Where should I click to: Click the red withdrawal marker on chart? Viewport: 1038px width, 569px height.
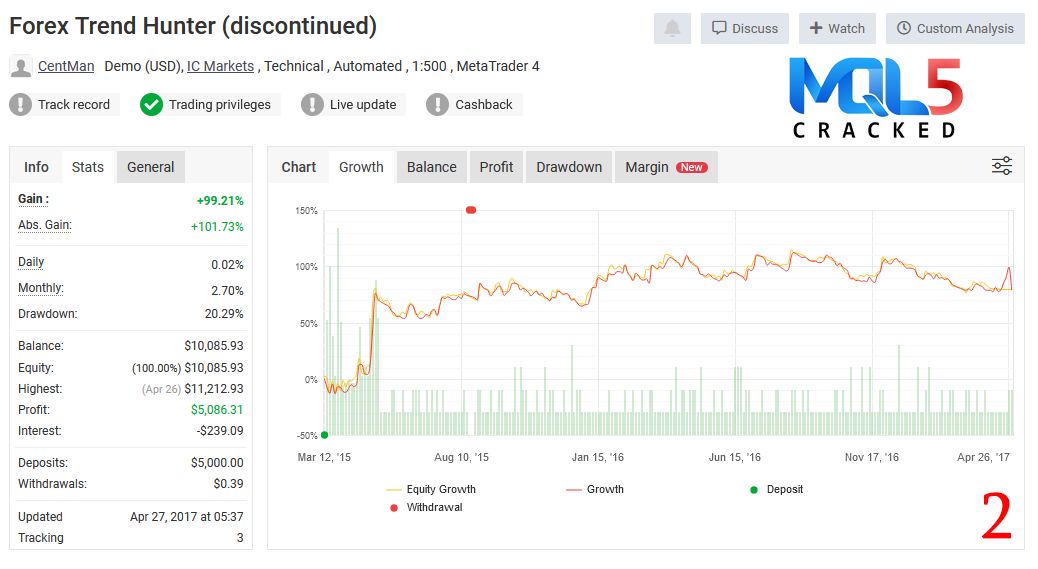tap(471, 210)
